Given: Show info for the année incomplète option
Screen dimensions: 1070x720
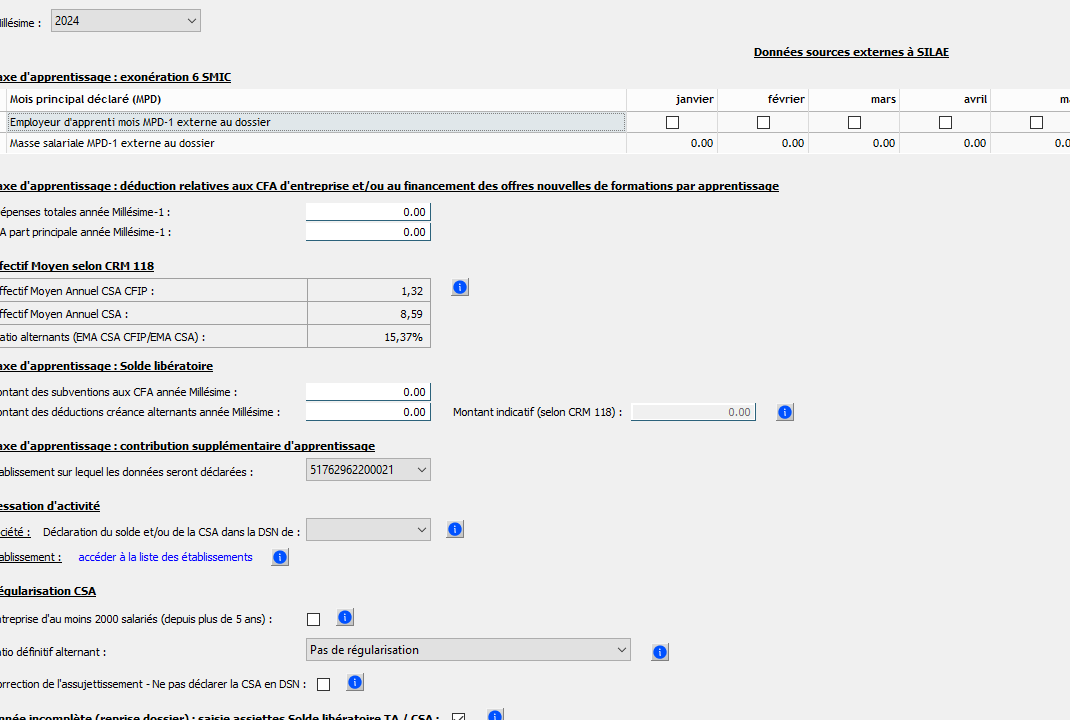Looking at the screenshot, I should pyautogui.click(x=495, y=715).
